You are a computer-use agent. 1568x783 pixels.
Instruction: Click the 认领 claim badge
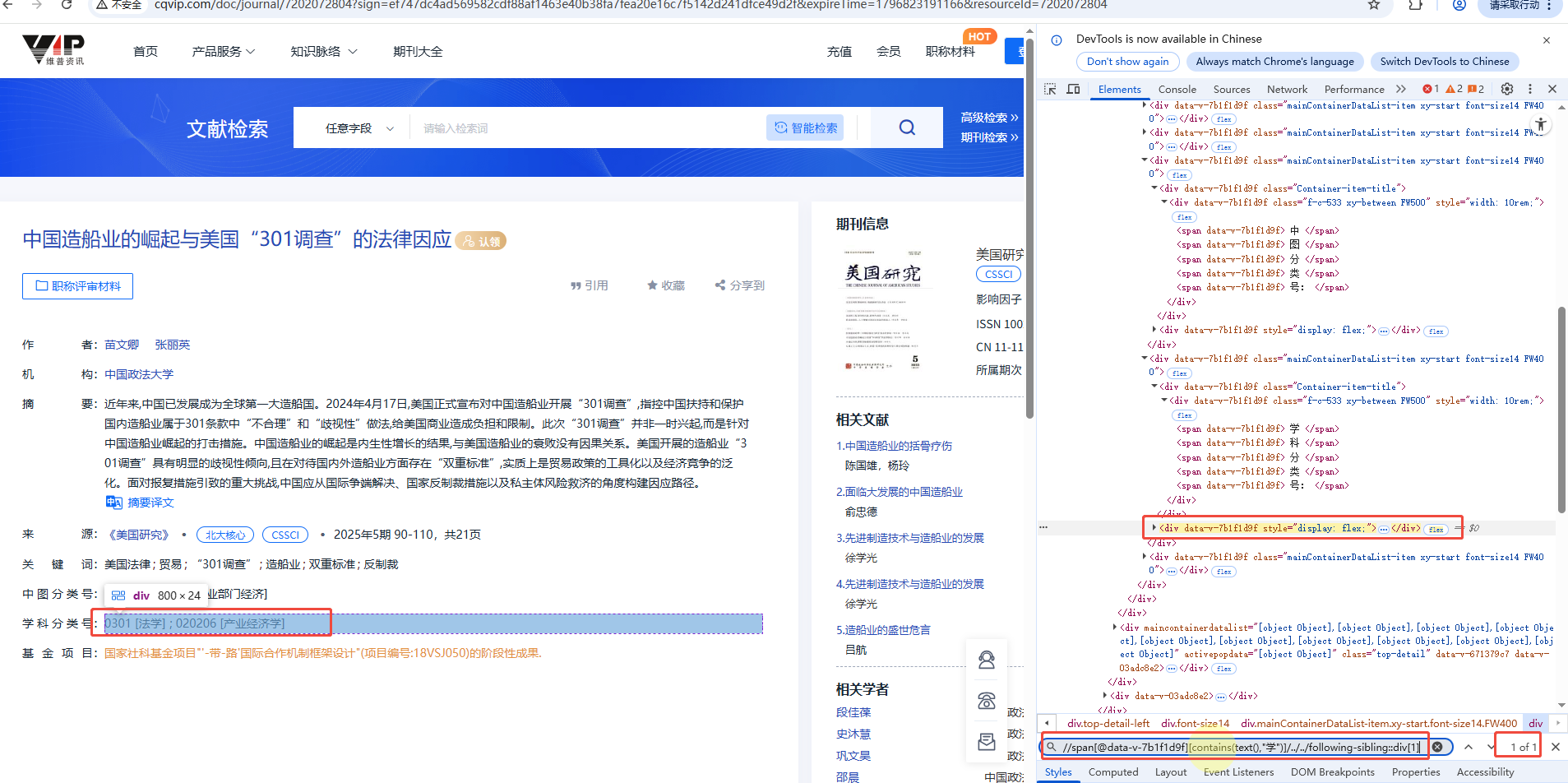point(481,241)
